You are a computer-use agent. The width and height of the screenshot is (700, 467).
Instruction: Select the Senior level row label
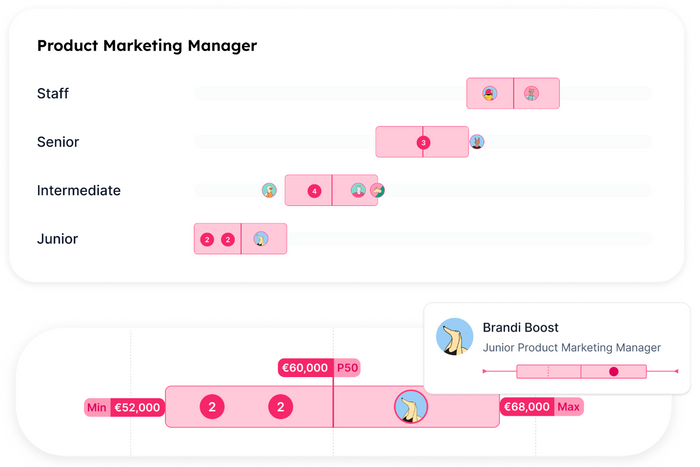[x=58, y=142]
